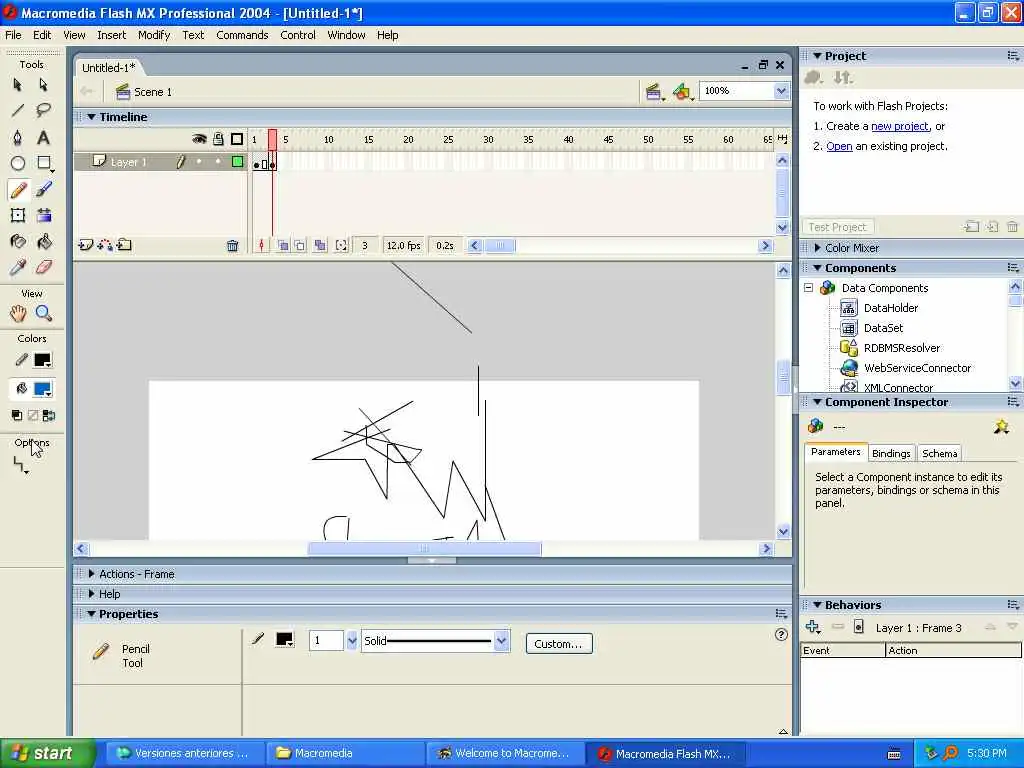Viewport: 1024px width, 768px height.
Task: Click the Black and White colors button
Action: point(17,415)
